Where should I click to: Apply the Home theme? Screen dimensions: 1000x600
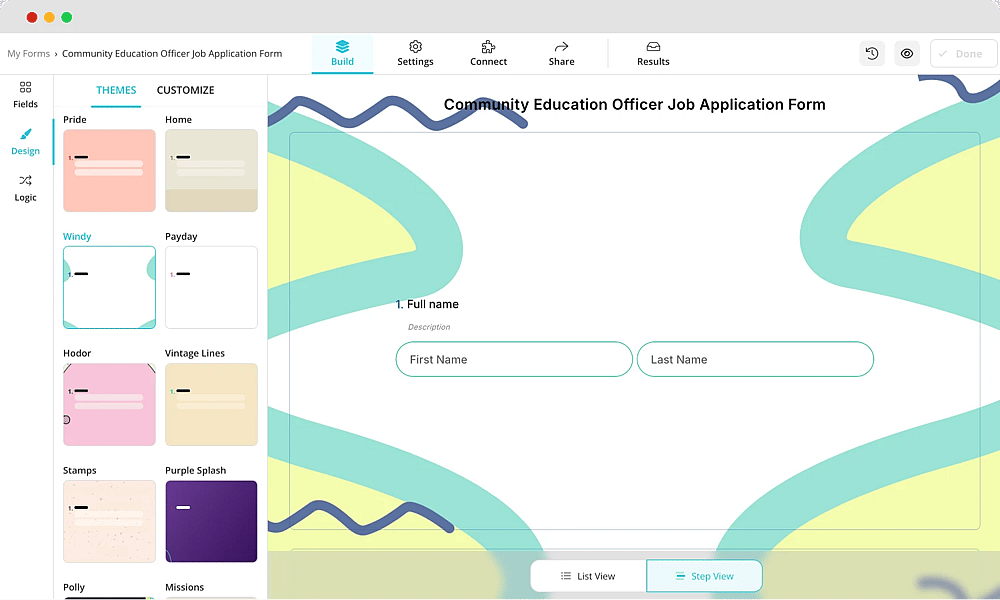tap(211, 170)
